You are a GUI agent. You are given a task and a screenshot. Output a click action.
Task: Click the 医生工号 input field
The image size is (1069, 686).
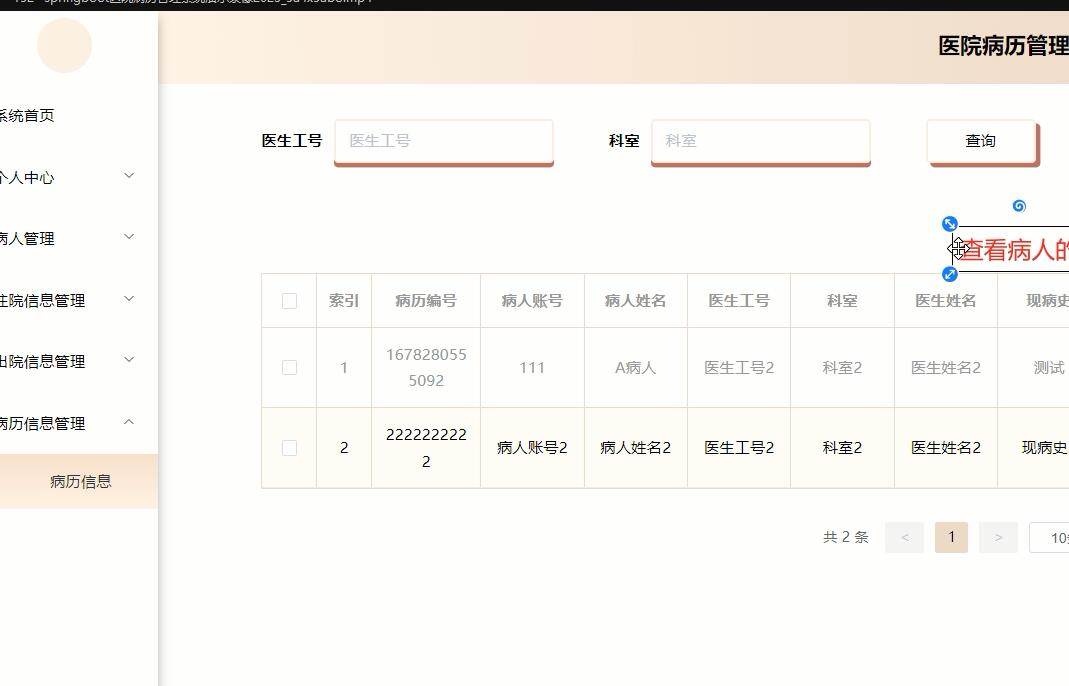[x=443, y=141]
